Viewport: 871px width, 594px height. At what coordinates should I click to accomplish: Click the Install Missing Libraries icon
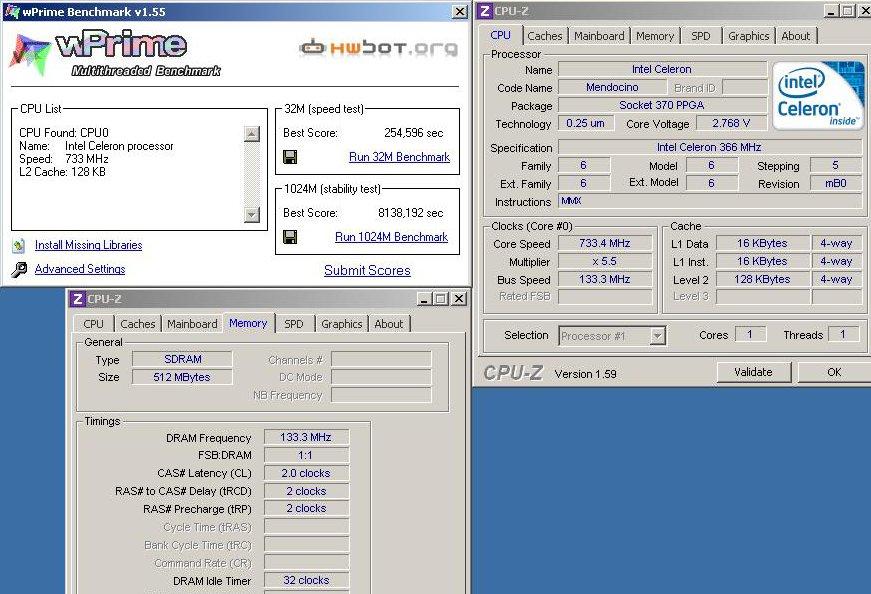click(x=19, y=245)
